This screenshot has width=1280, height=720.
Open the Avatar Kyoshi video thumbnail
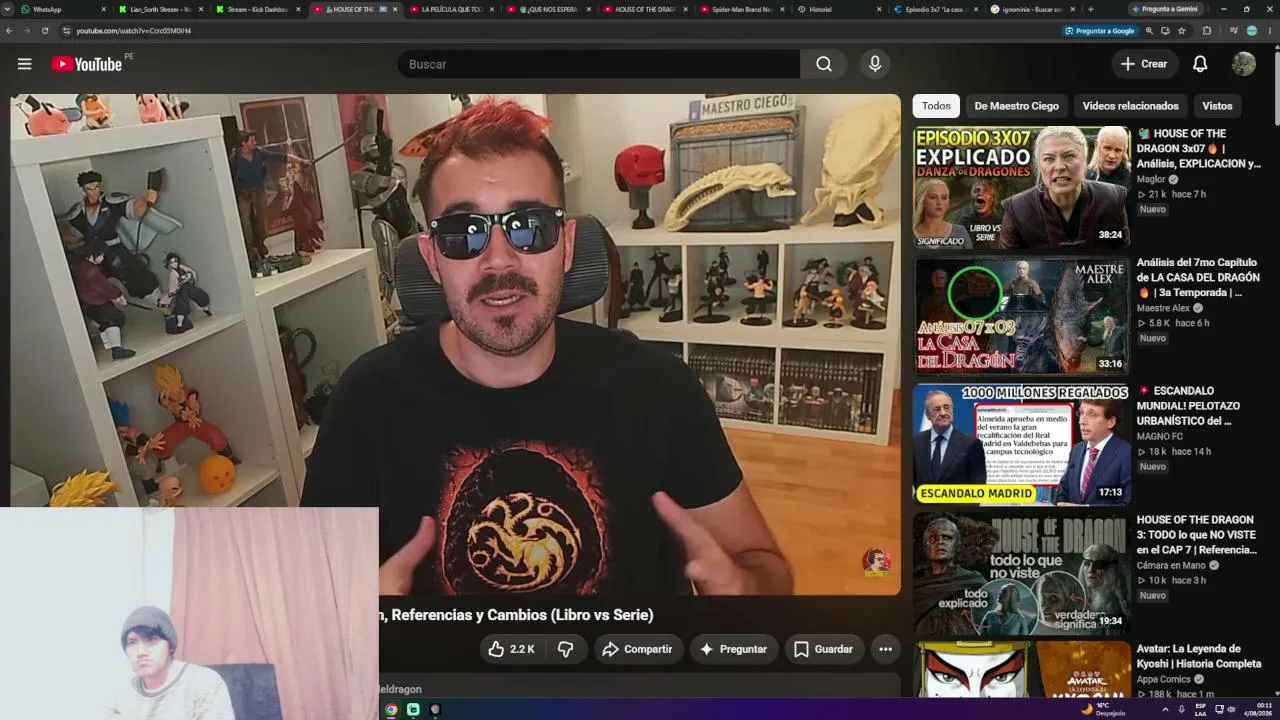click(x=1021, y=669)
